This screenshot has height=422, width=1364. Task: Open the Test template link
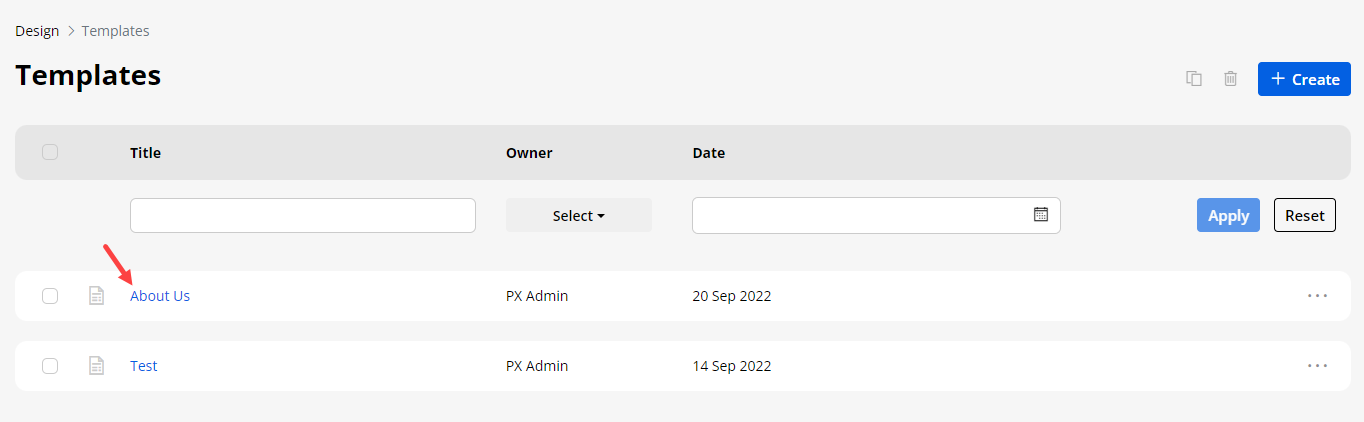[x=144, y=366]
